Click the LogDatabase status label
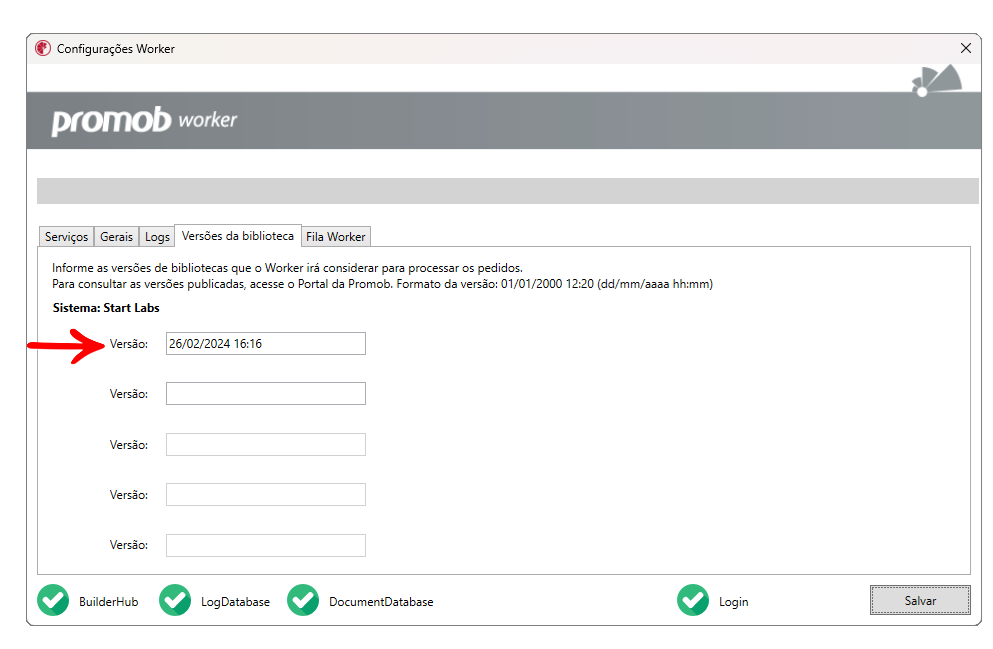Viewport: 993px width, 649px height. point(235,602)
